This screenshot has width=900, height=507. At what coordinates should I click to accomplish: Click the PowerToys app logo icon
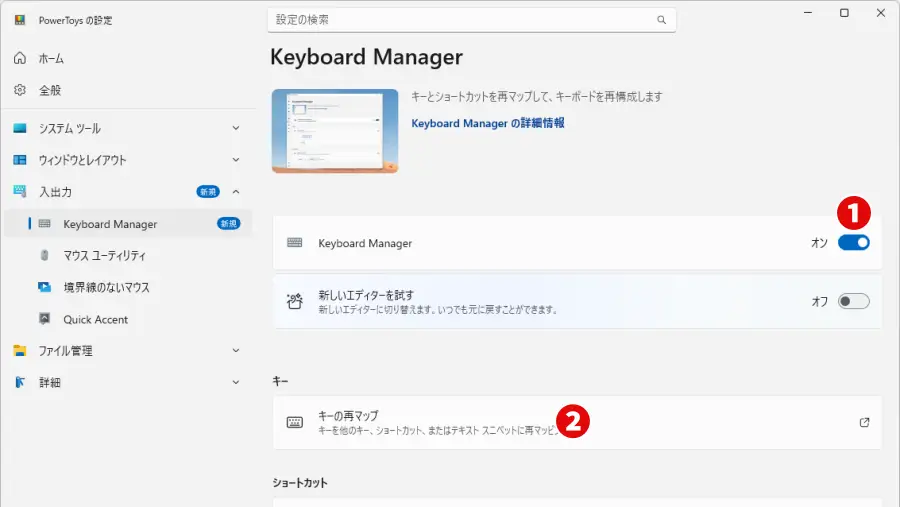[20, 20]
